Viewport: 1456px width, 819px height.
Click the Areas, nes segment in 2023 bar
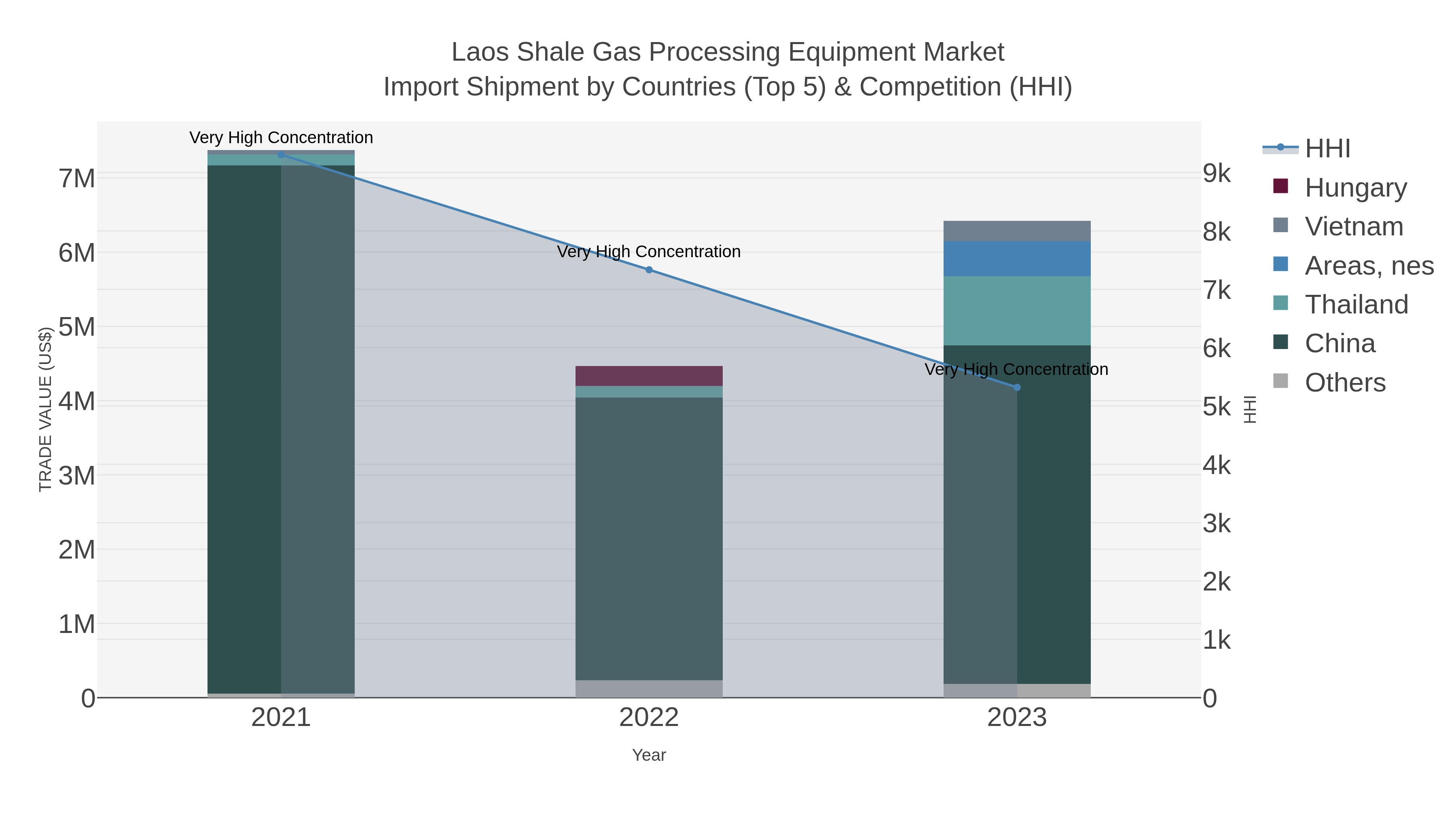click(x=1017, y=259)
